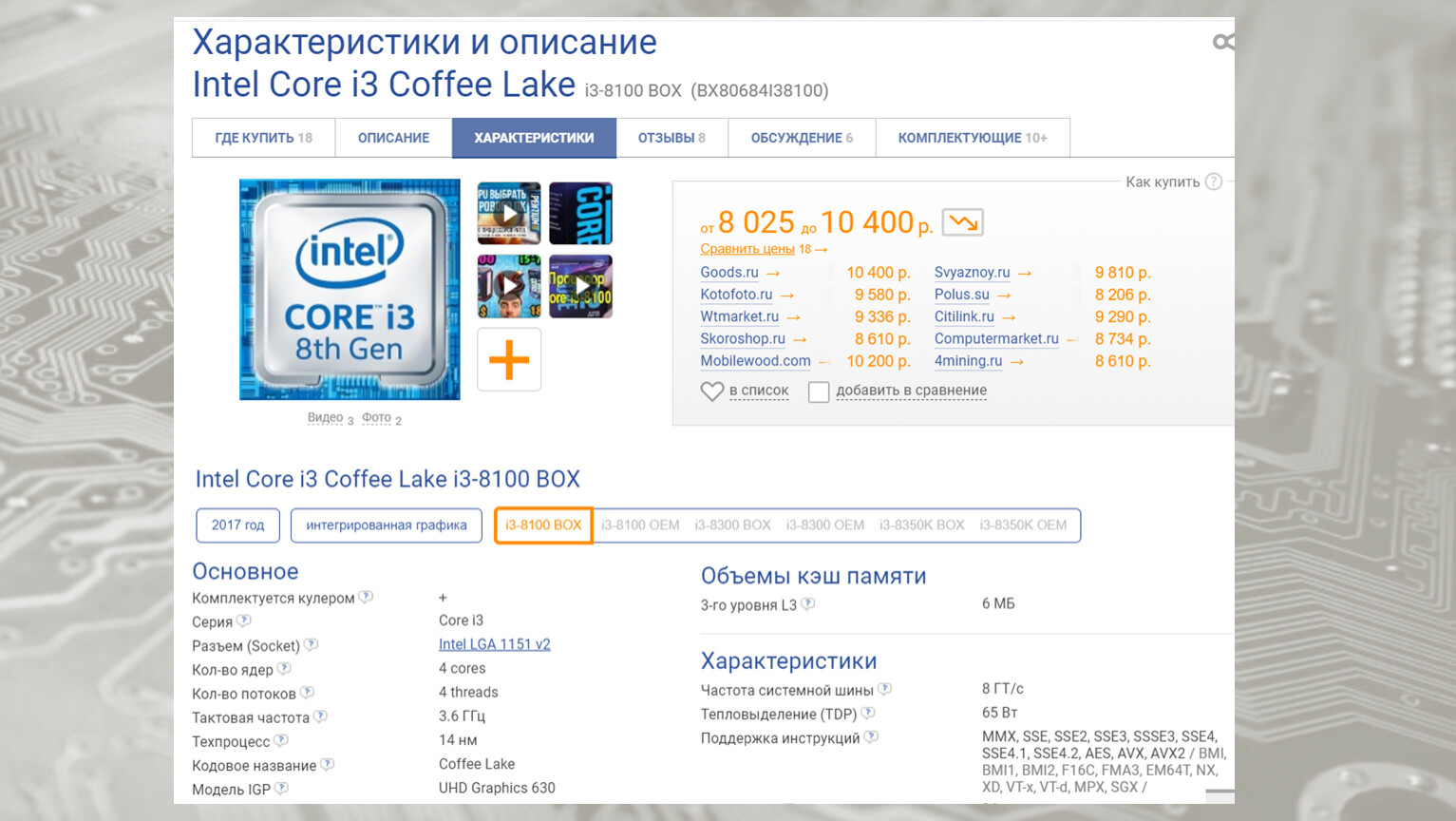
Task: Open the ОТЗЫВЫ tab
Action: 671,138
